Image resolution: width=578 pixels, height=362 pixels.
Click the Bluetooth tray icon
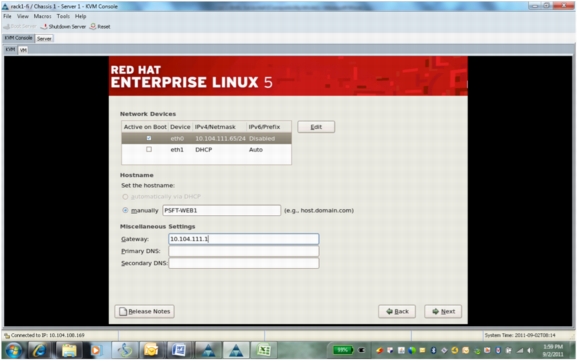coord(434,351)
